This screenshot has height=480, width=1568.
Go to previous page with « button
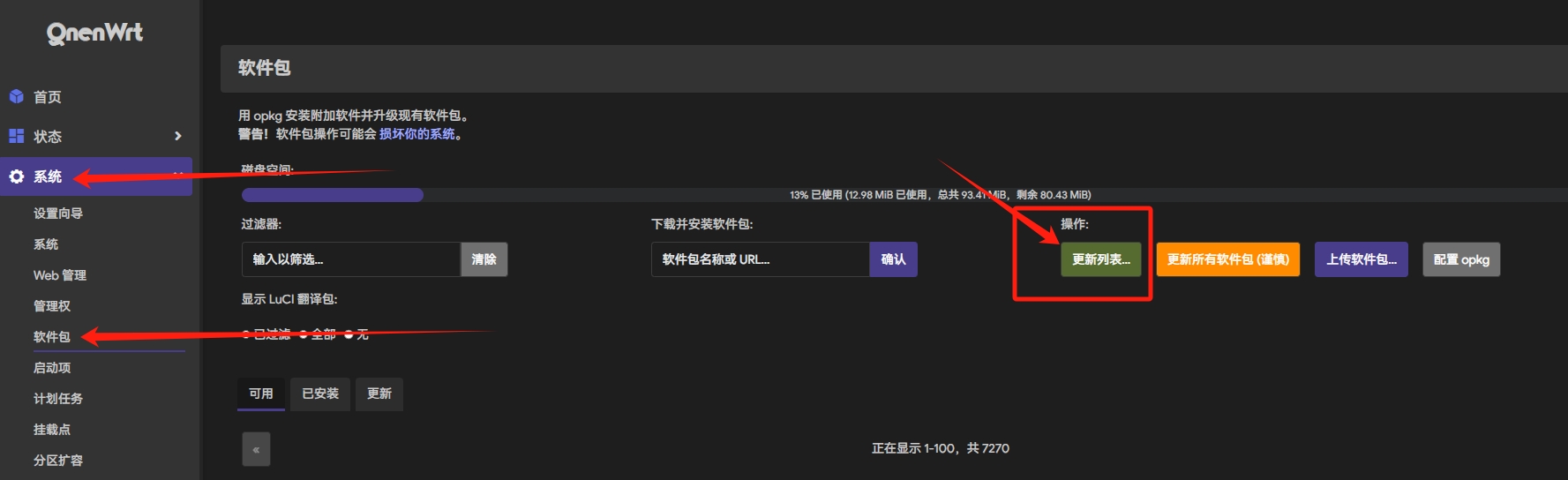coord(256,449)
